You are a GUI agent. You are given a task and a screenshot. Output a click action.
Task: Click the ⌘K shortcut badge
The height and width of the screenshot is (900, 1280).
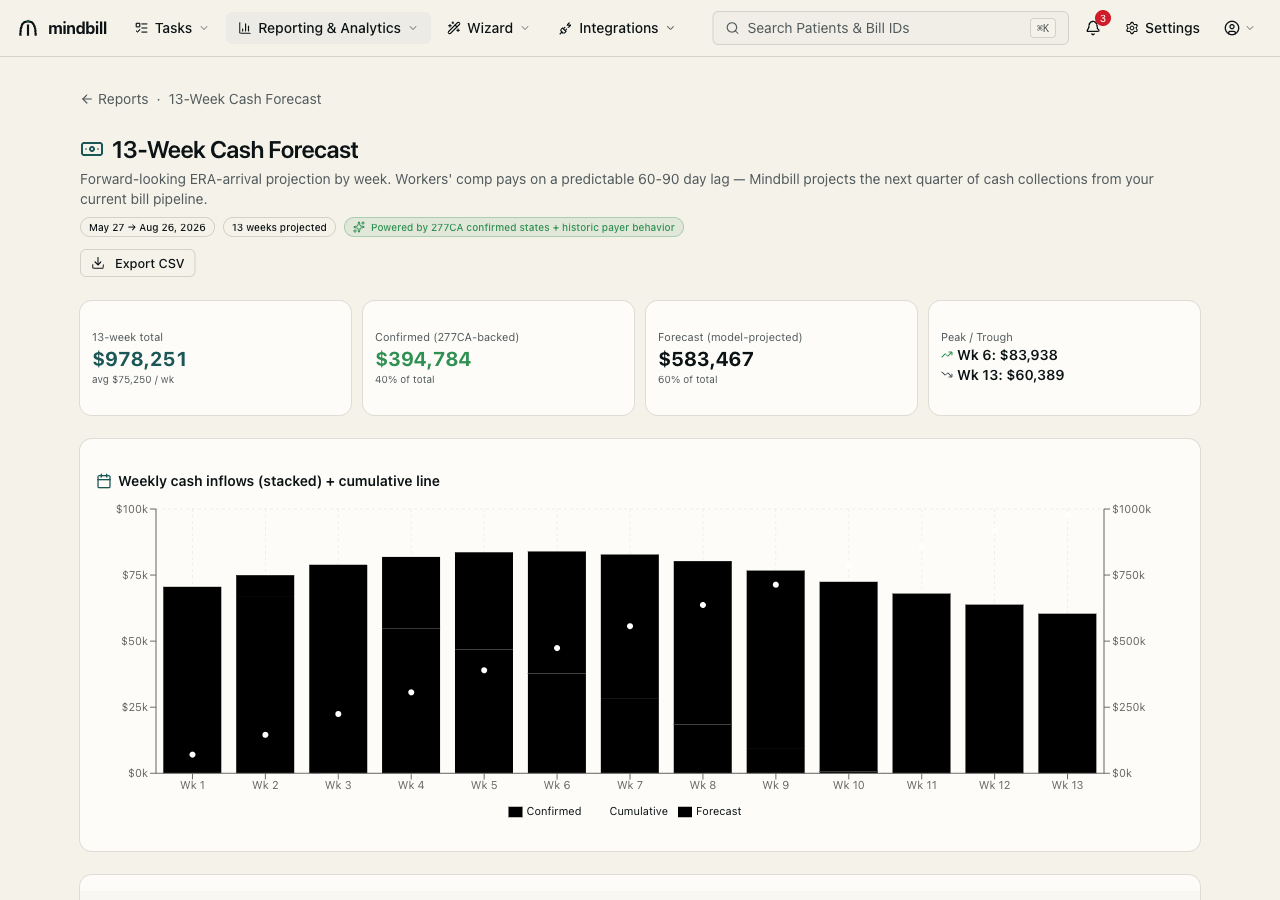(x=1043, y=28)
